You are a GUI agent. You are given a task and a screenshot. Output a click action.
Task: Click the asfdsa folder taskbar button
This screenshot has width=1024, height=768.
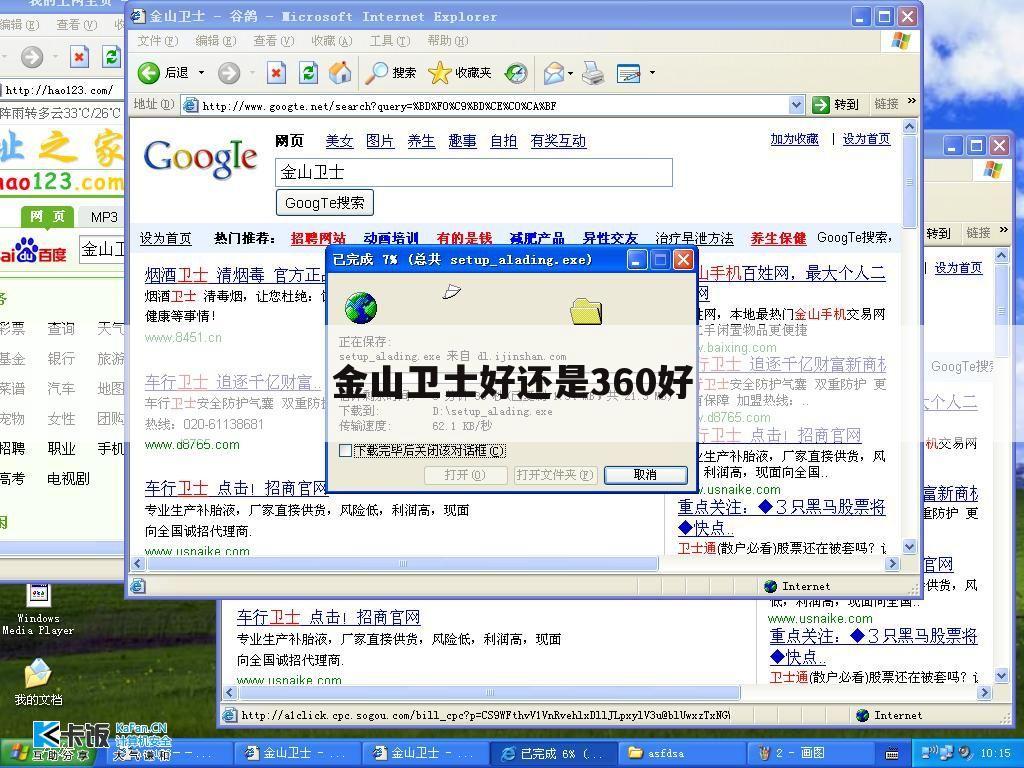point(683,754)
